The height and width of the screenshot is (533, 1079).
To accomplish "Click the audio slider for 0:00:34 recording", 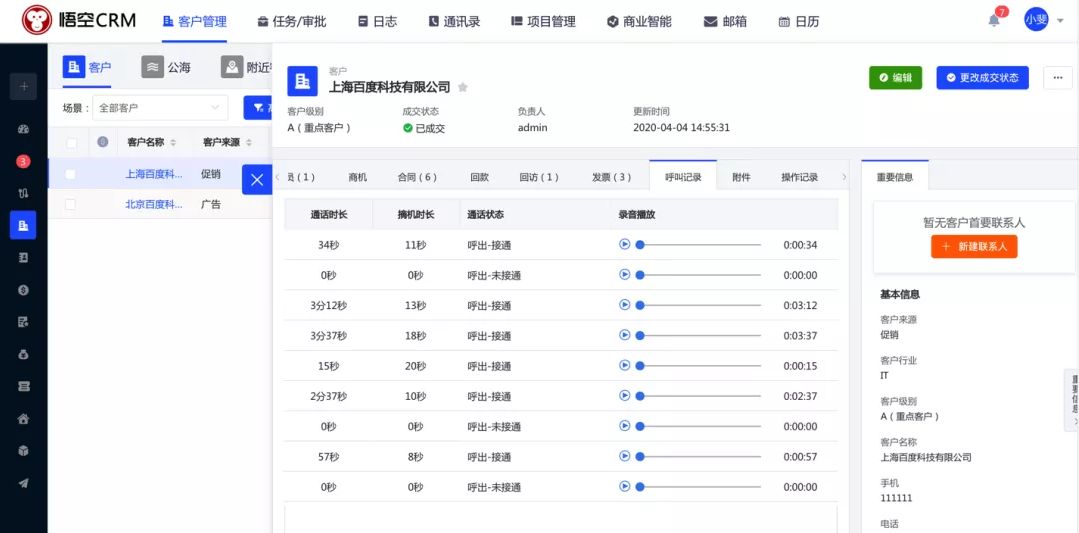I will pos(698,244).
